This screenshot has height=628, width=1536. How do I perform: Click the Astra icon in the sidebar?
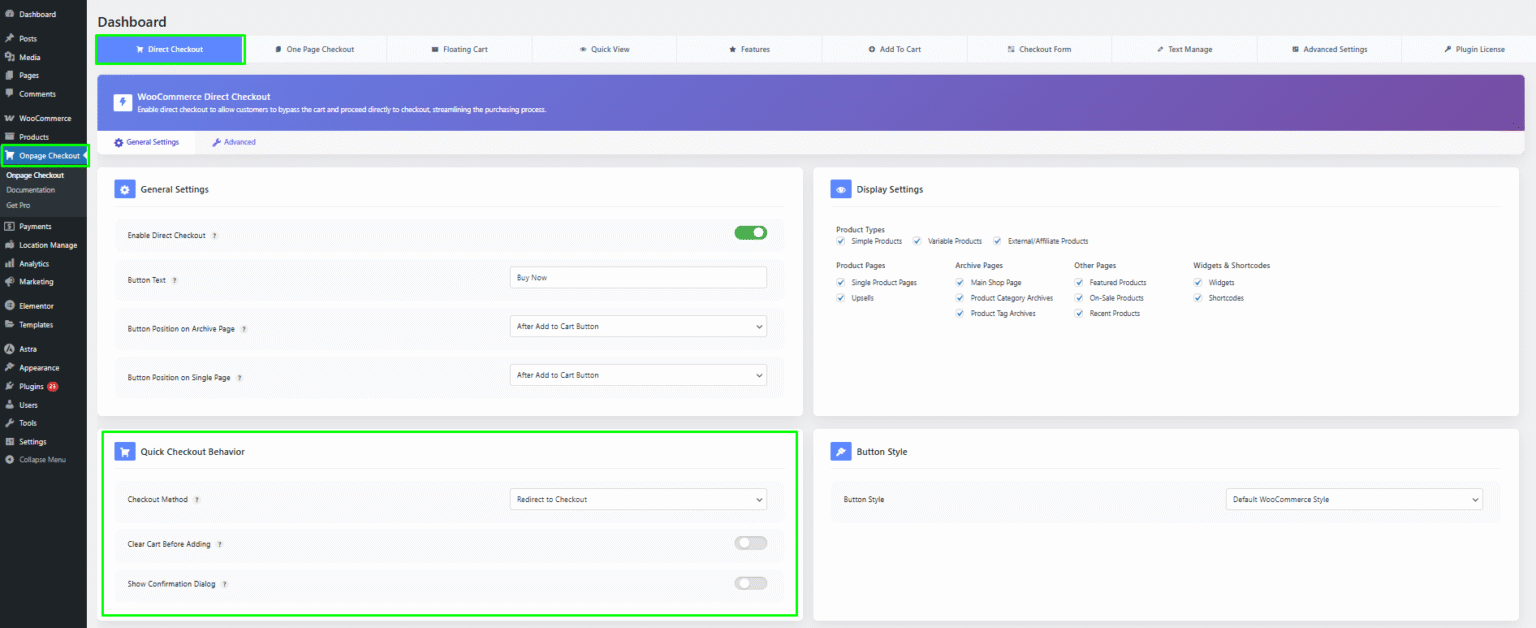tap(14, 349)
